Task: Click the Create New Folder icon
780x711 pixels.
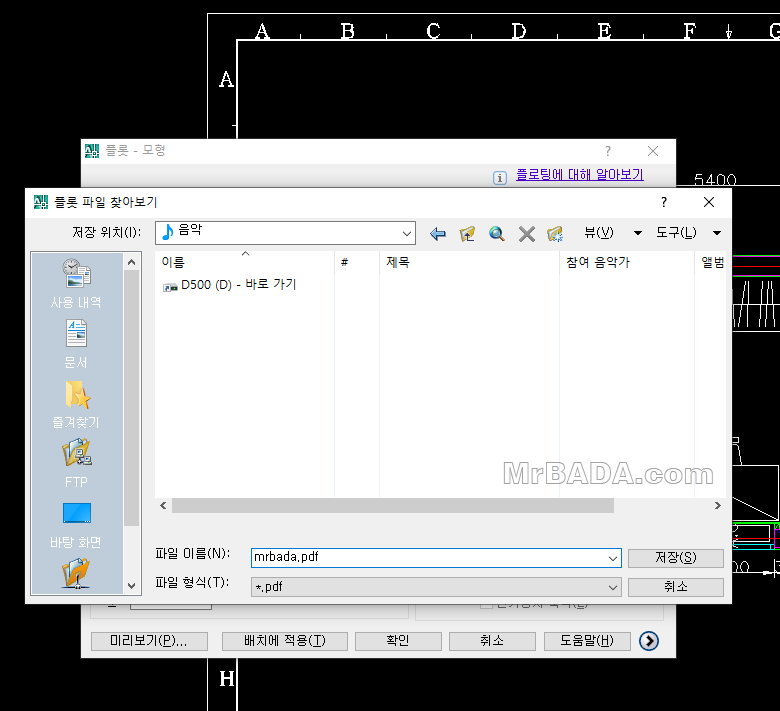Action: [555, 233]
